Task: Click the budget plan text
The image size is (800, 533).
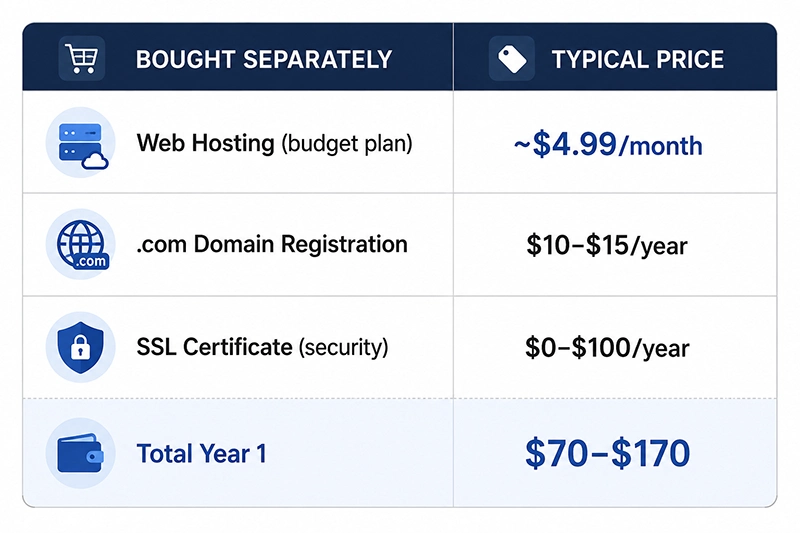Action: (347, 144)
